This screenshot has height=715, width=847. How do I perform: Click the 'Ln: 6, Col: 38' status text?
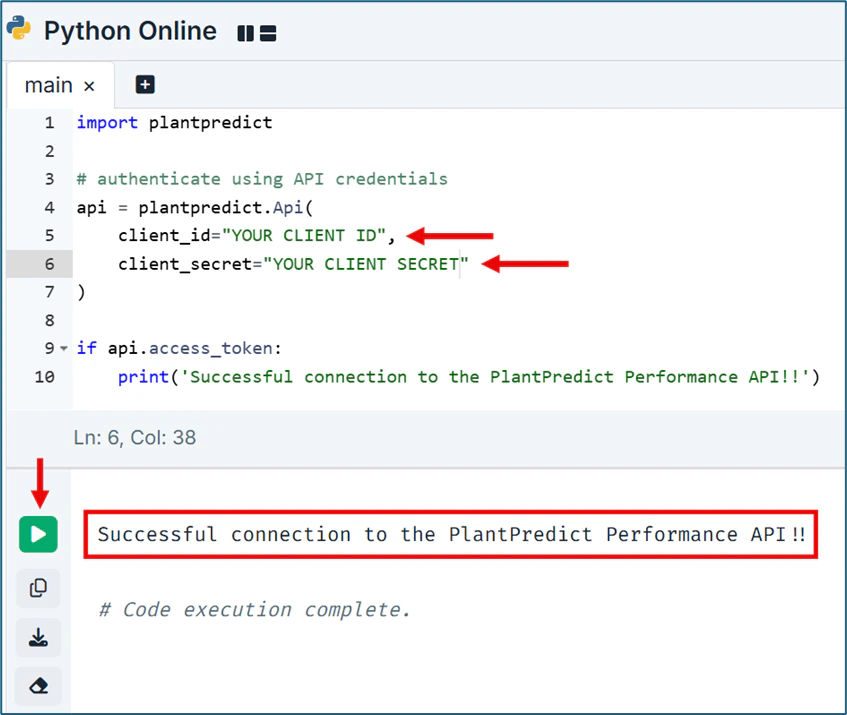point(135,437)
